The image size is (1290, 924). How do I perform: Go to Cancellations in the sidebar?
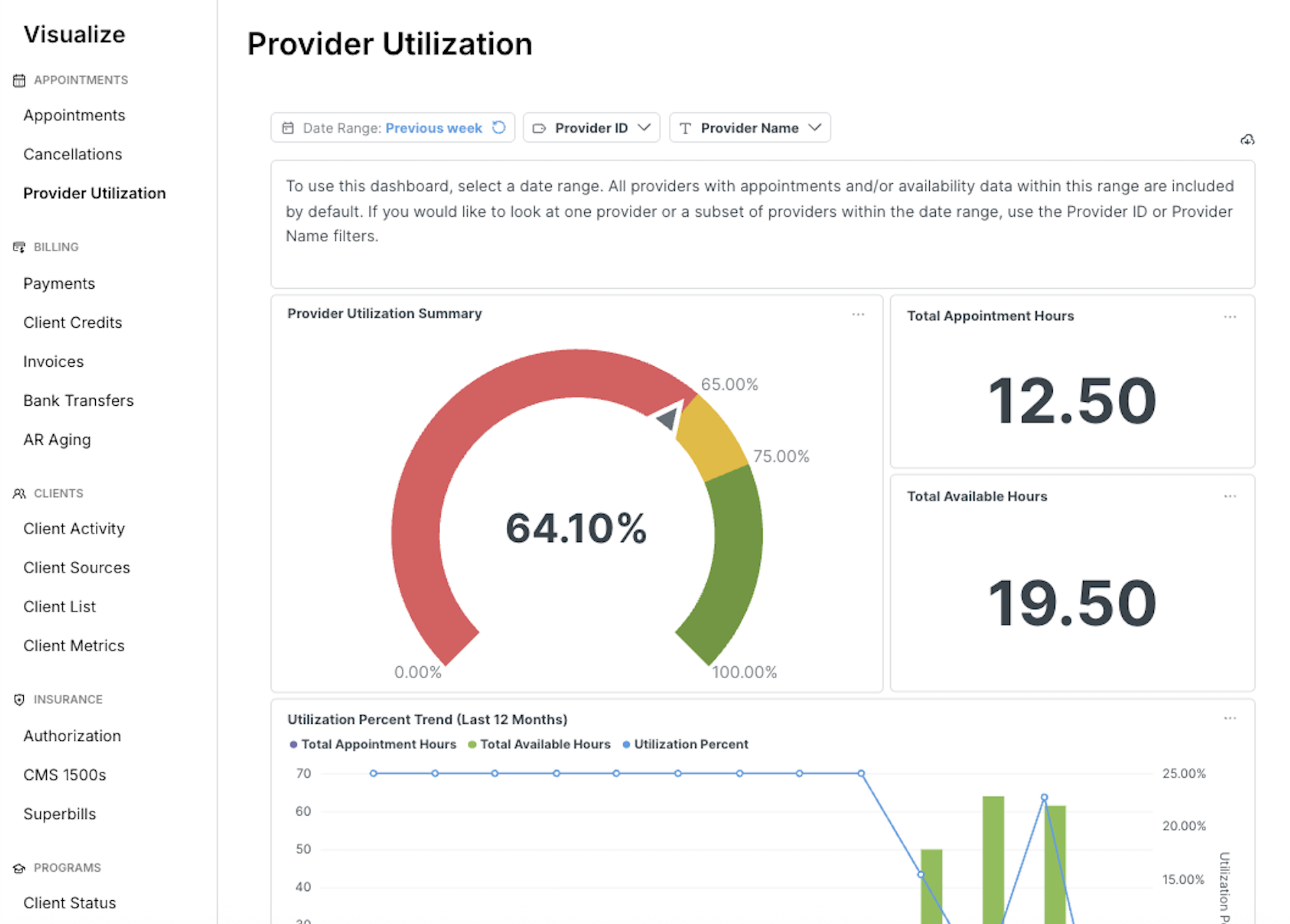(x=73, y=154)
